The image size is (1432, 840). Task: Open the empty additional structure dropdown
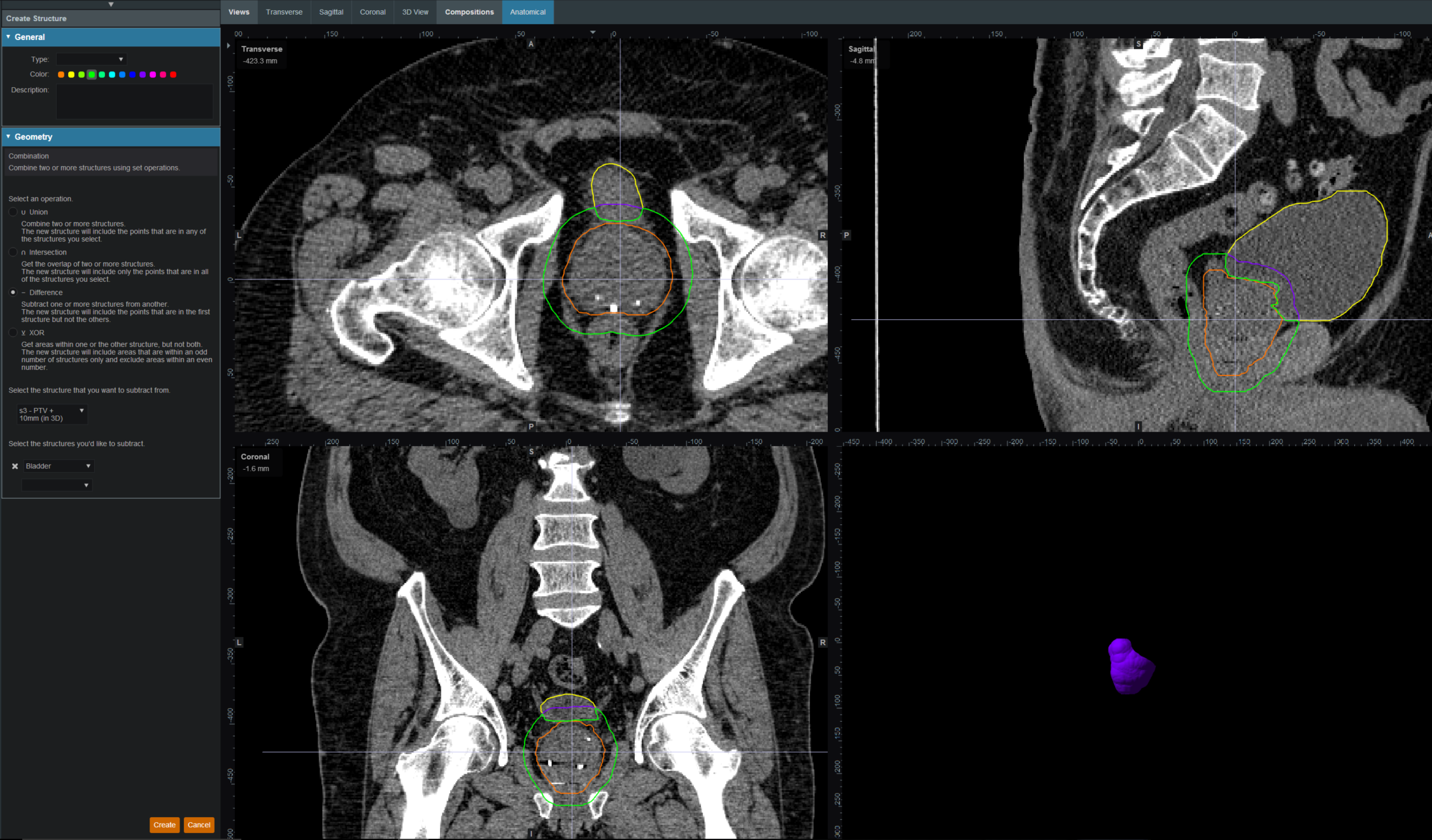click(x=57, y=485)
